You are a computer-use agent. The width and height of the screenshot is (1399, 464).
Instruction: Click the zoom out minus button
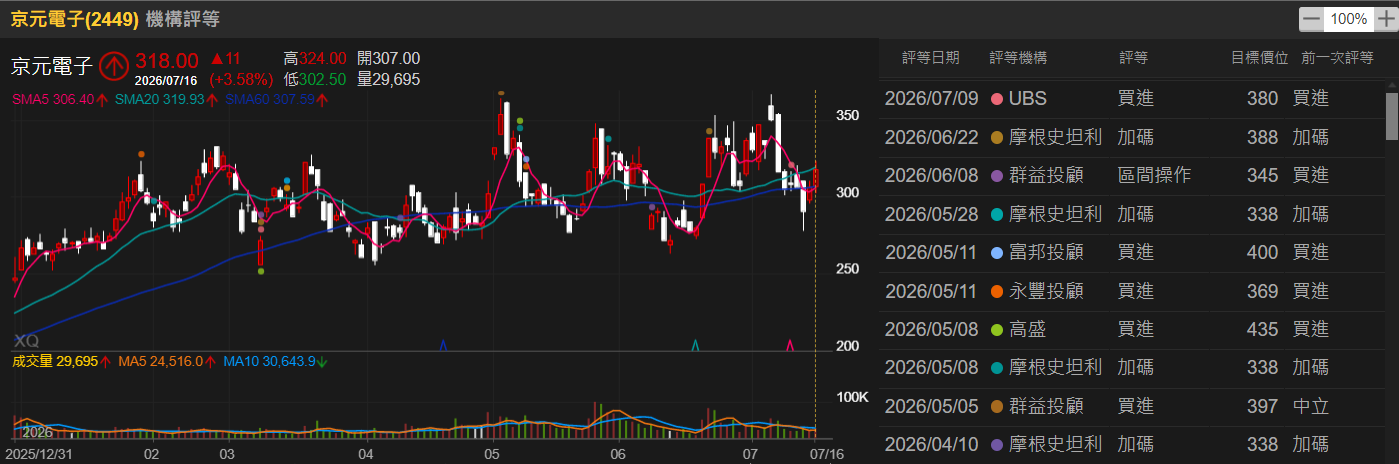(1311, 19)
